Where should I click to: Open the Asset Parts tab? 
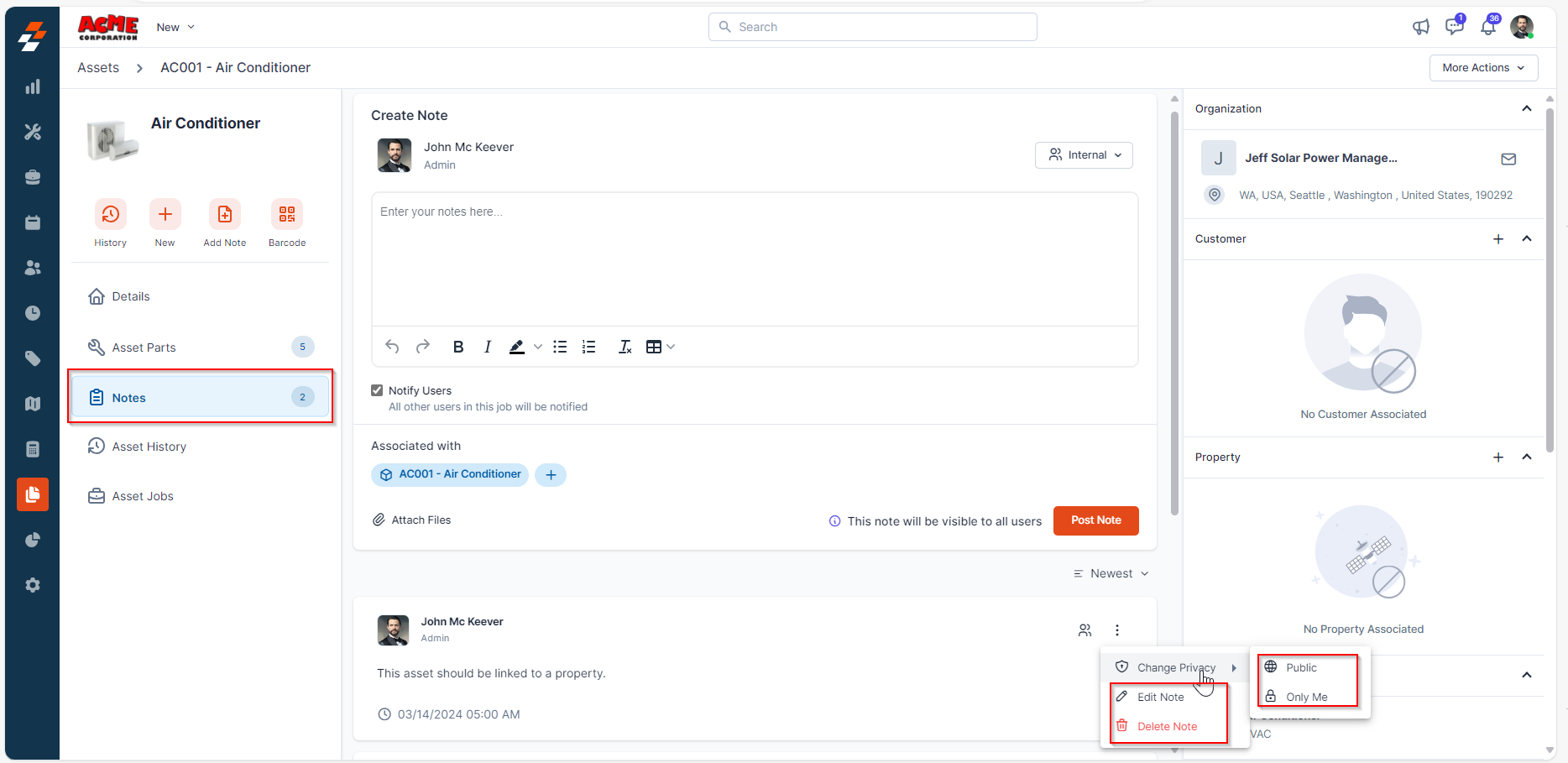click(x=201, y=347)
